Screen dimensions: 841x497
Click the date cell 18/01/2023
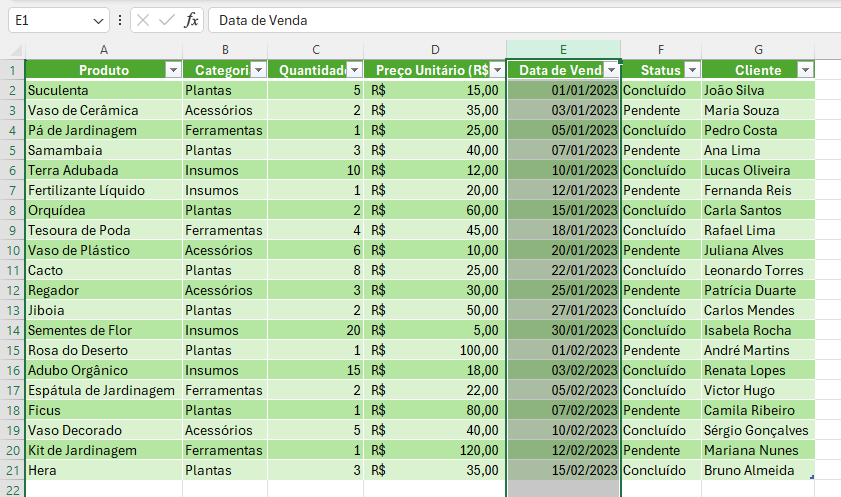(x=563, y=231)
